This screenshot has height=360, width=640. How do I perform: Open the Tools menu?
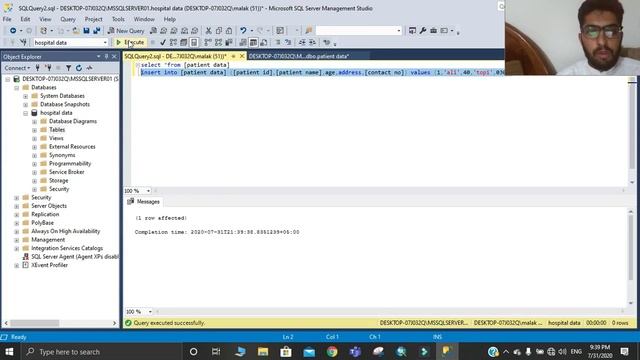pyautogui.click(x=118, y=19)
